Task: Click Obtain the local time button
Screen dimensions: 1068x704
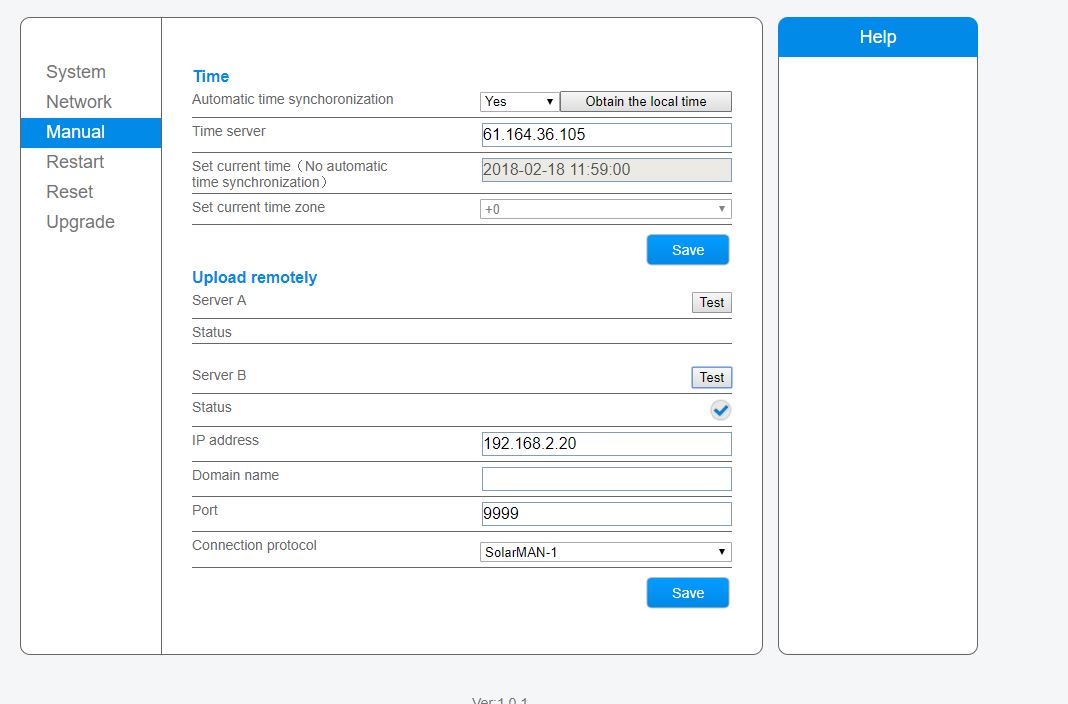Action: (x=646, y=101)
